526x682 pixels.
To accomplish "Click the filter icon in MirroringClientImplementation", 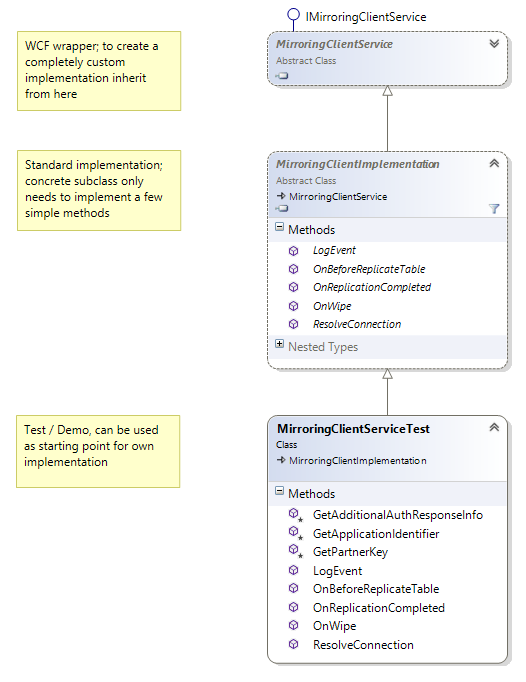I will 494,209.
